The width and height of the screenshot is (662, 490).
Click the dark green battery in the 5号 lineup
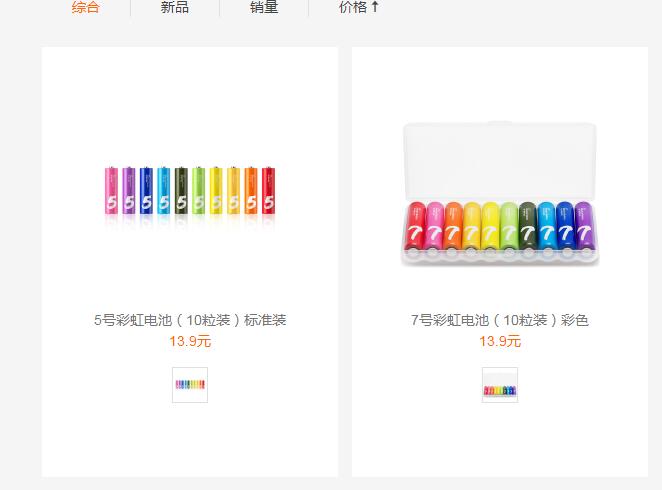pyautogui.click(x=181, y=192)
